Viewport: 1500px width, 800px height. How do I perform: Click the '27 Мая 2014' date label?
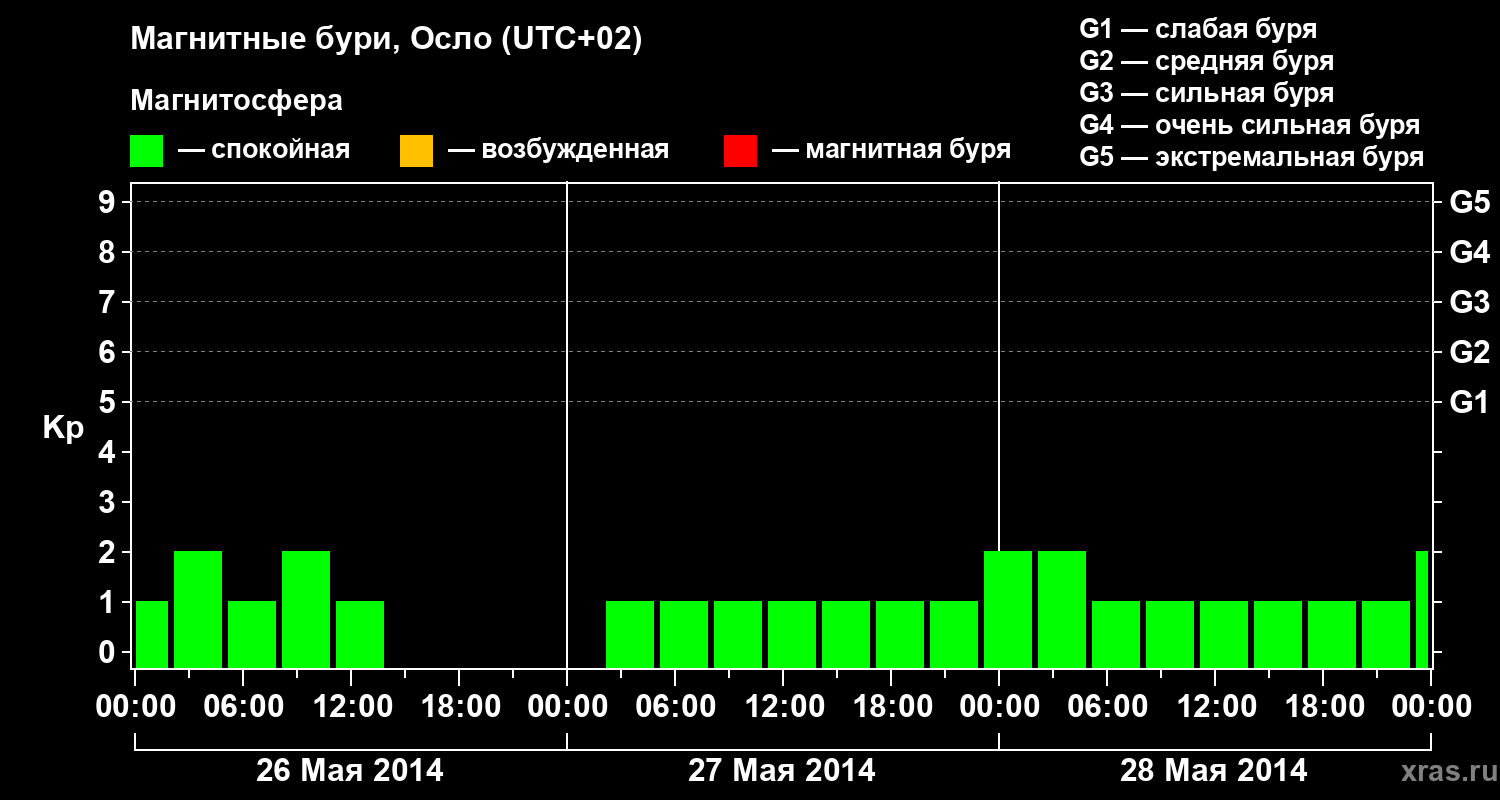782,770
